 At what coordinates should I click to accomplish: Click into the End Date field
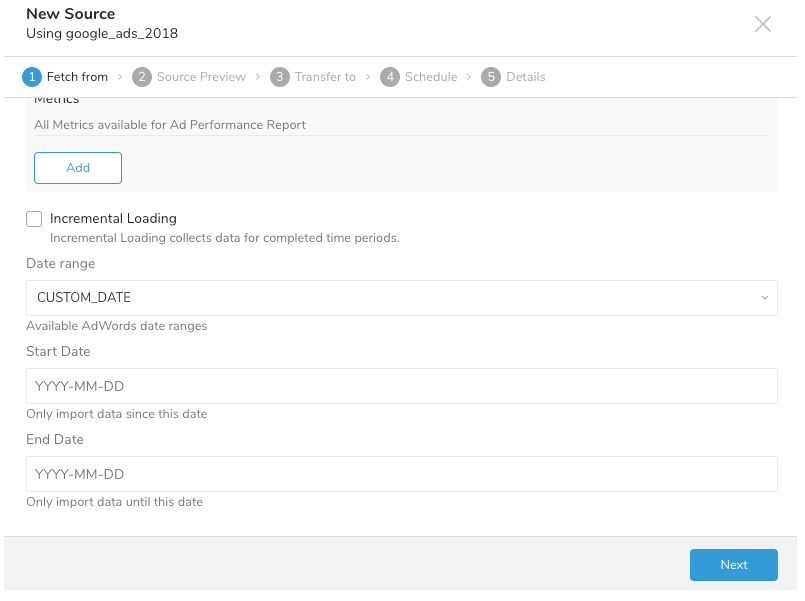(x=401, y=474)
